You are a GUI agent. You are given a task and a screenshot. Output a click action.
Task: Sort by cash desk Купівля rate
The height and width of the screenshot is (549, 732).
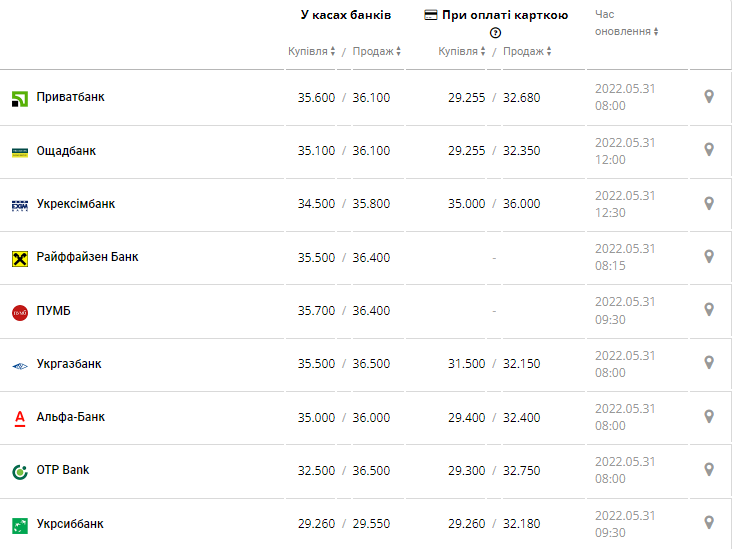click(x=311, y=51)
